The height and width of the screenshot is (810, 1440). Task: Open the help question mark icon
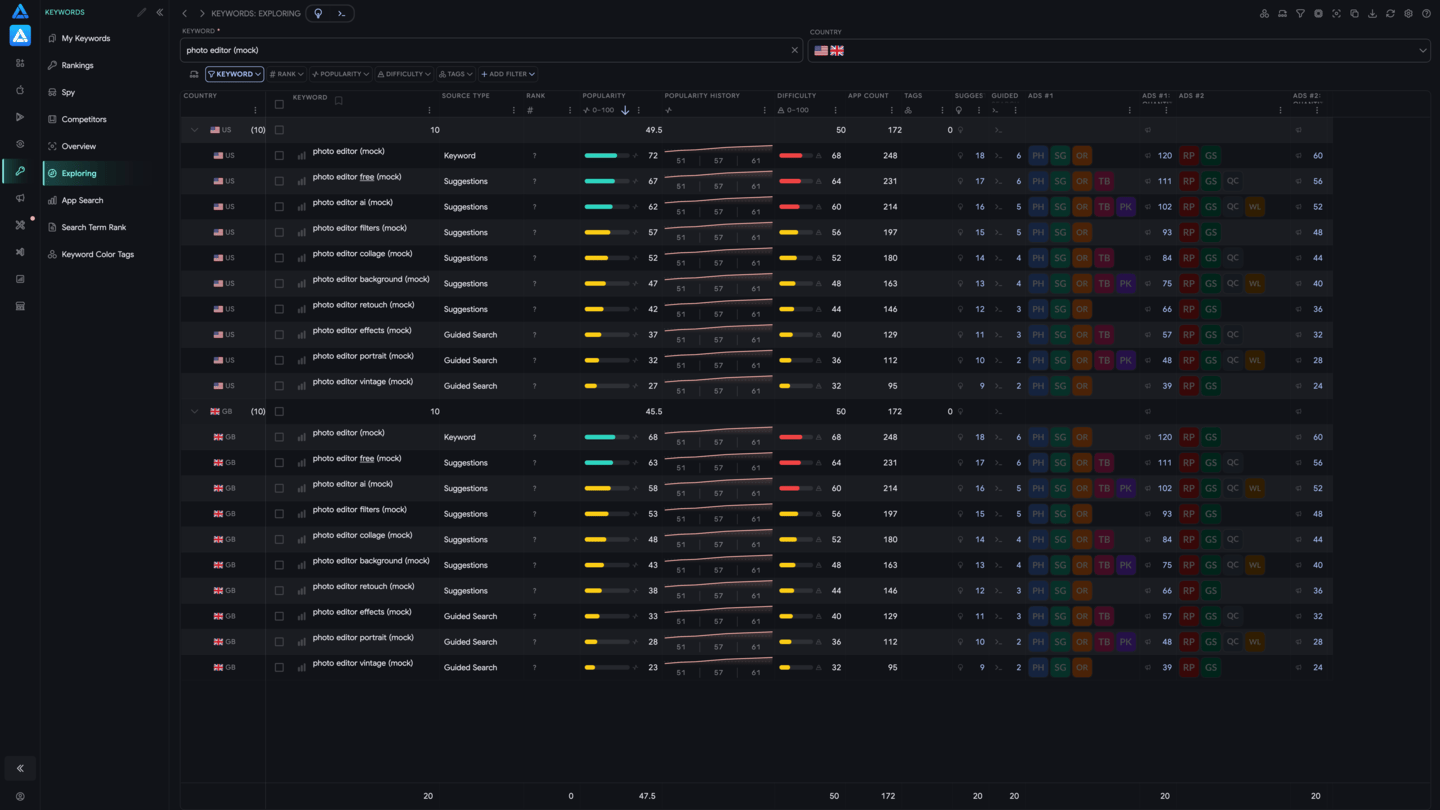coord(1426,14)
